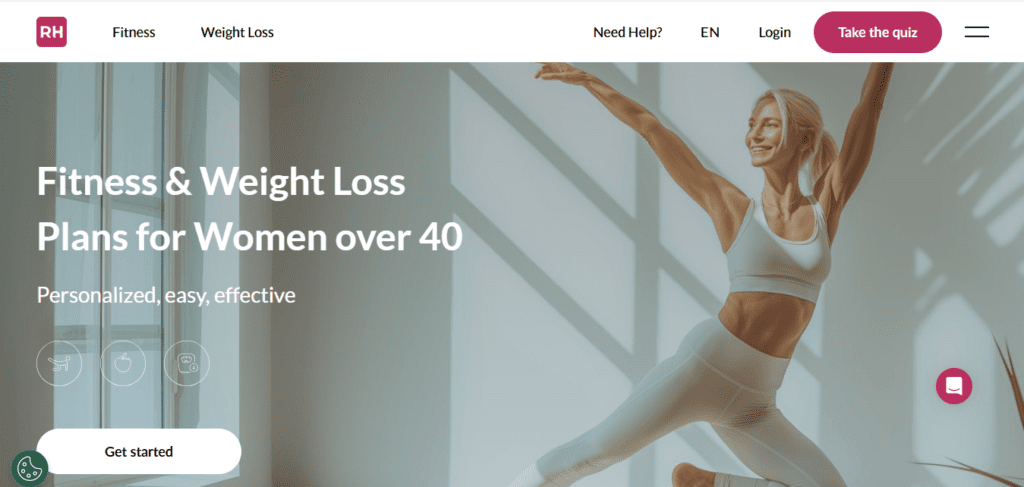
Task: Open the Fitness menu item
Action: point(134,32)
